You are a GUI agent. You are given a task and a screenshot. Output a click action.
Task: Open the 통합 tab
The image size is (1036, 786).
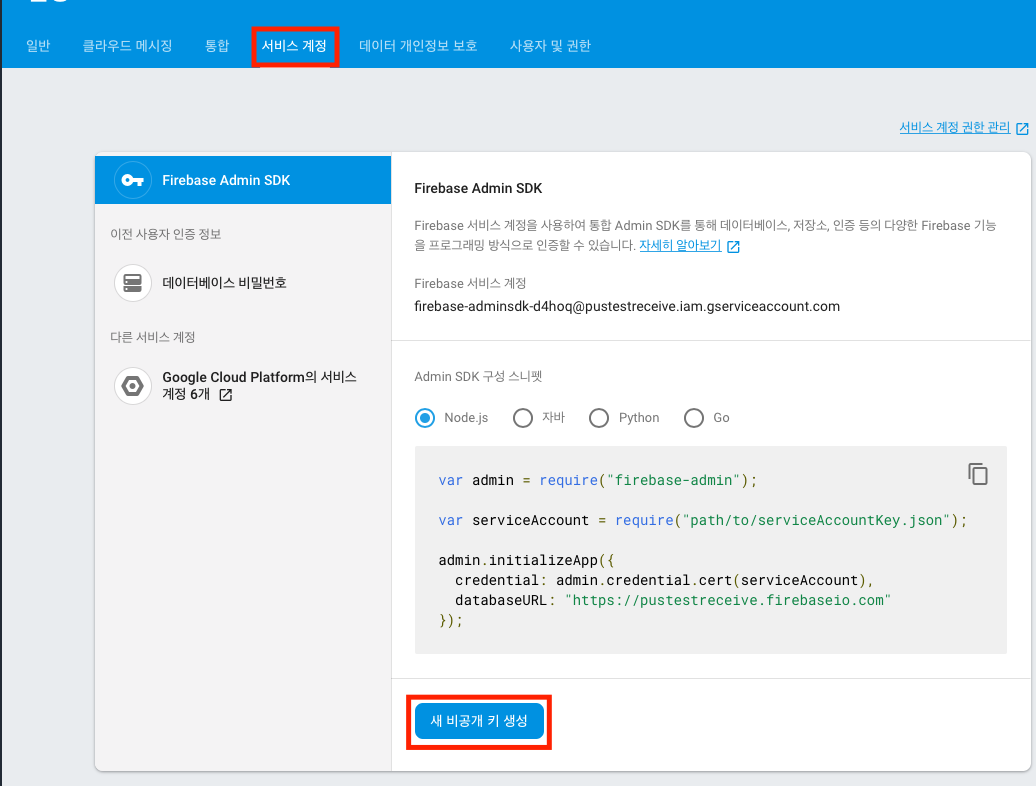click(x=217, y=46)
